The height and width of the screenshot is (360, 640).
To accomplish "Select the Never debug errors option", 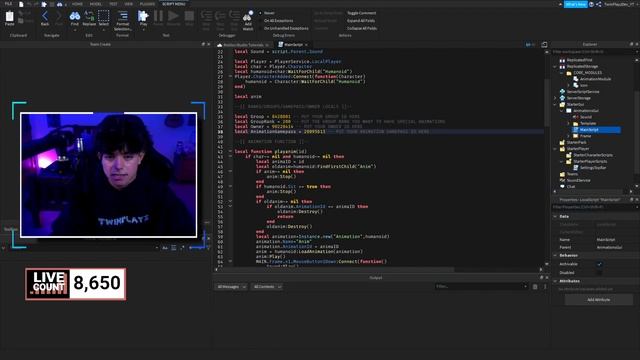I will tap(260, 13).
